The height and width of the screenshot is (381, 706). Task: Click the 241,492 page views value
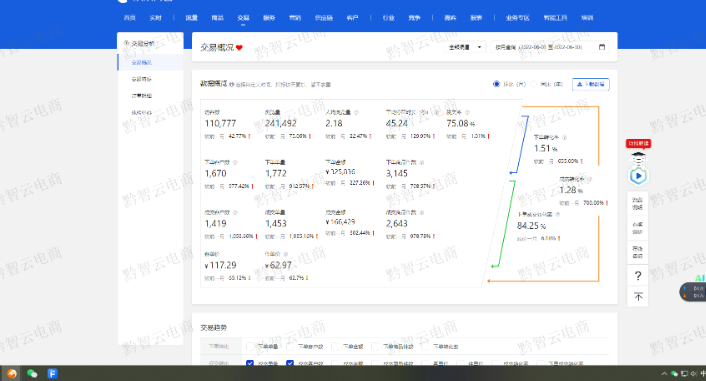281,123
